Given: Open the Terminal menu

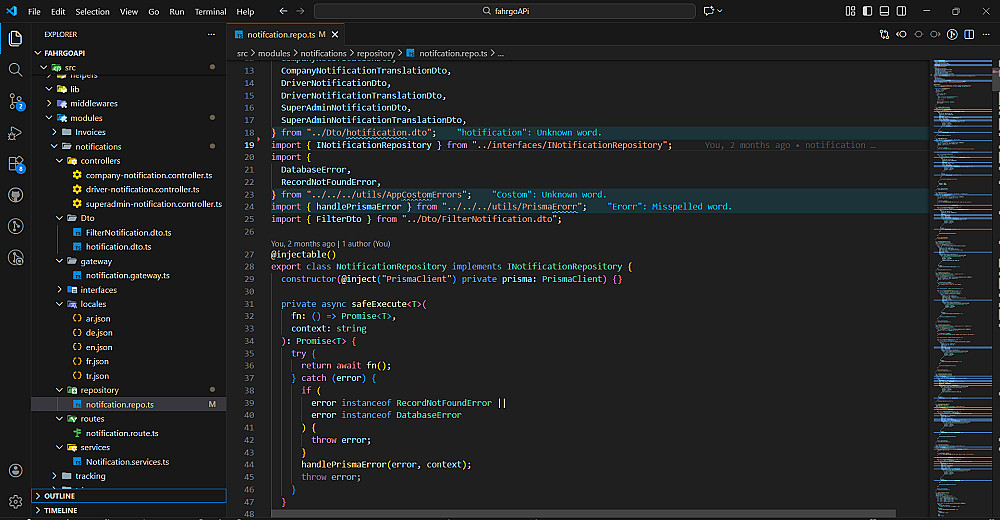Looking at the screenshot, I should [x=210, y=12].
